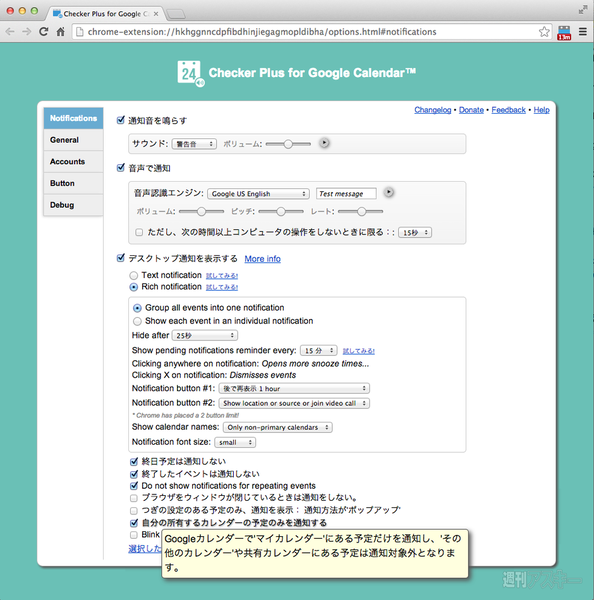594x600 pixels.
Task: Adjust the レート slider
Action: 361,211
